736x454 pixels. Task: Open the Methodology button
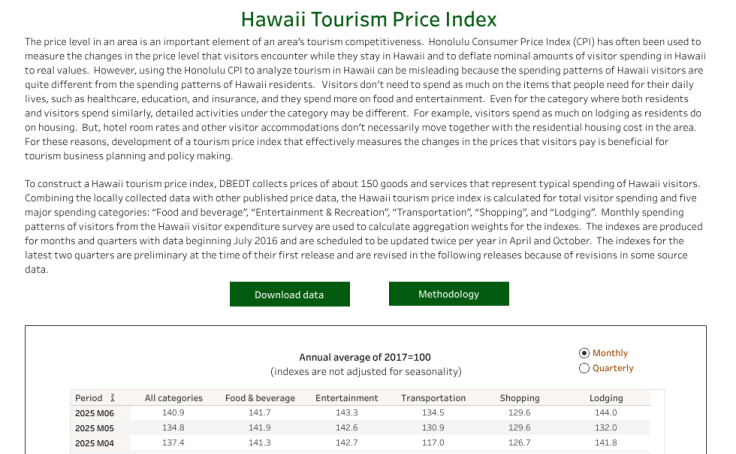[448, 294]
